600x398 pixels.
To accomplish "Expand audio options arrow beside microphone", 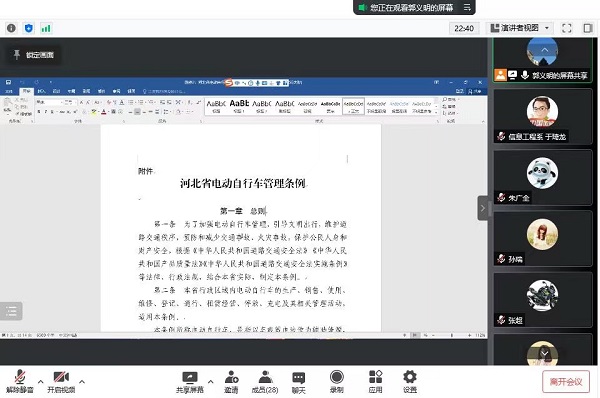I will point(41,381).
